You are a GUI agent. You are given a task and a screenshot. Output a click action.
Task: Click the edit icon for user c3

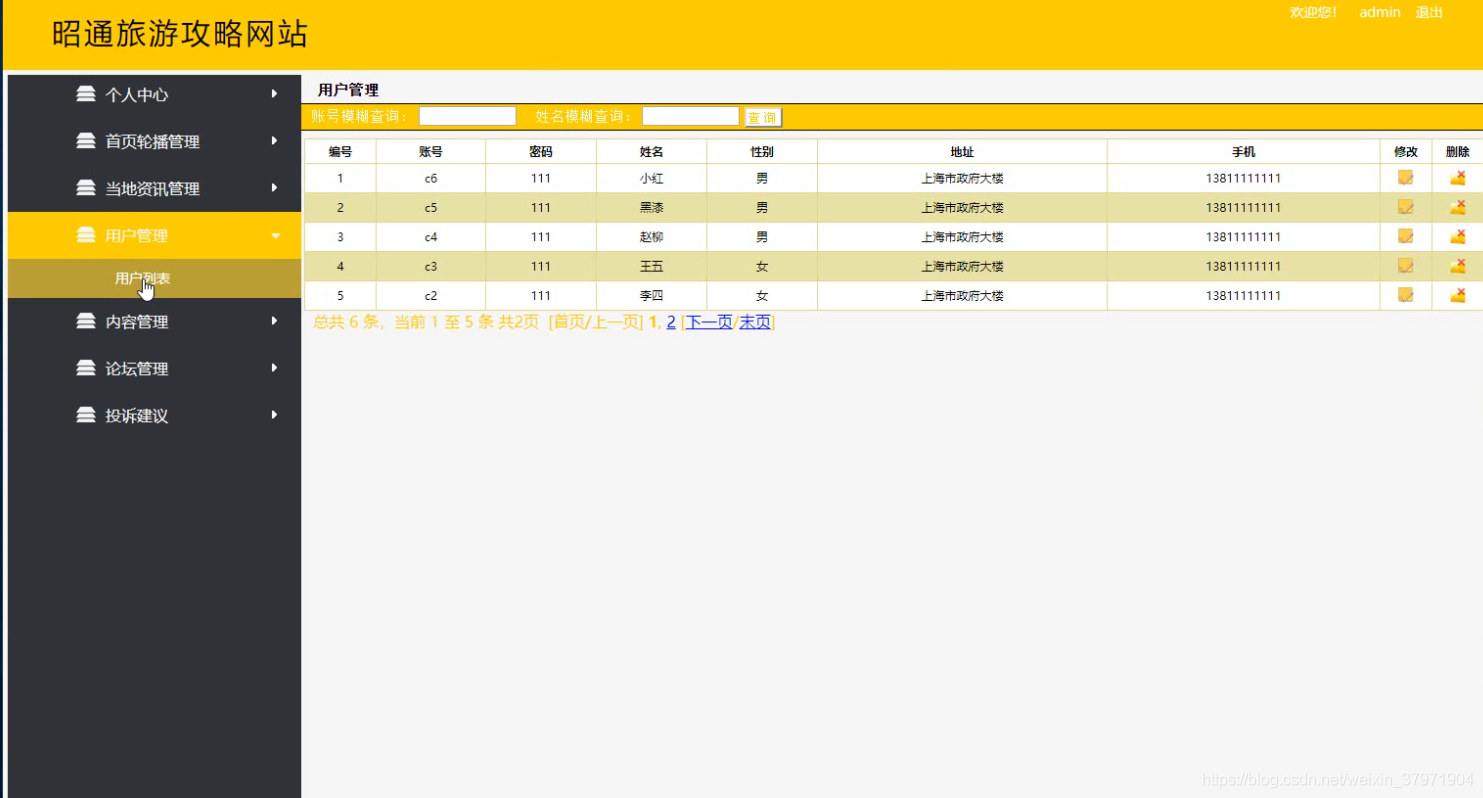[x=1405, y=266]
